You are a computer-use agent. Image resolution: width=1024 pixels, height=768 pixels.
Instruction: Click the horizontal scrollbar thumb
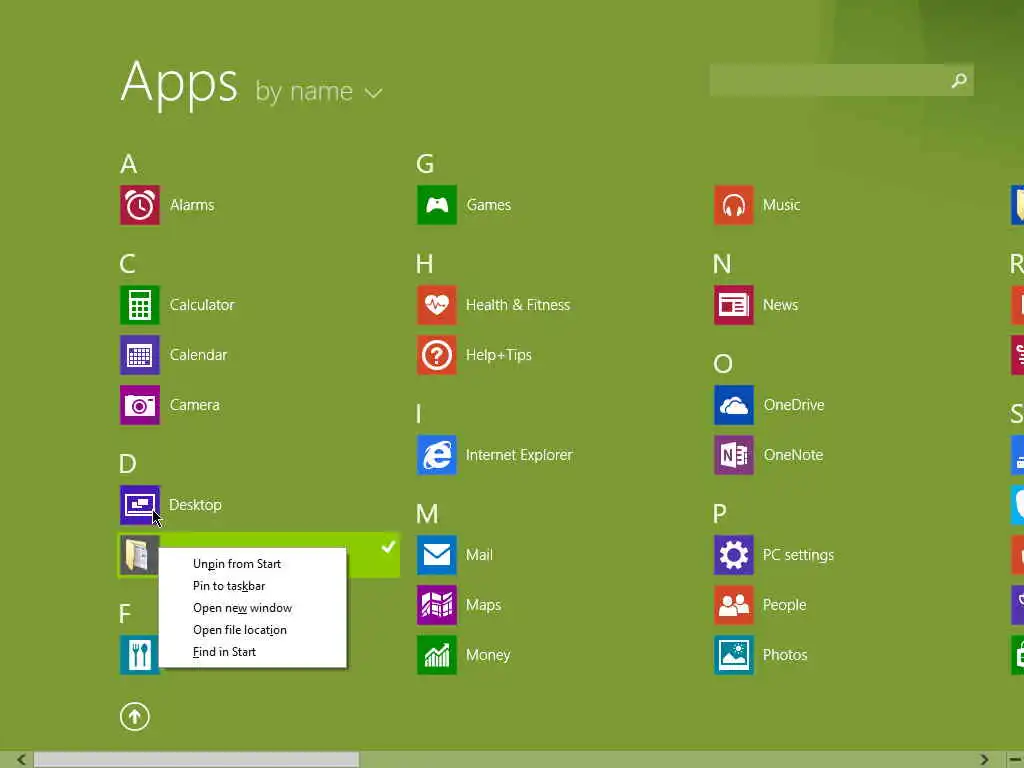(196, 760)
